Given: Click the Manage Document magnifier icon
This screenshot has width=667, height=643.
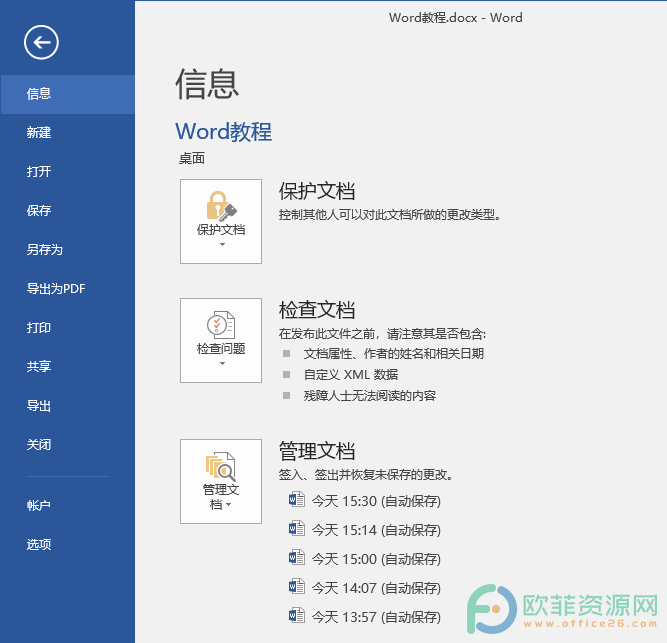Looking at the screenshot, I should [x=221, y=467].
